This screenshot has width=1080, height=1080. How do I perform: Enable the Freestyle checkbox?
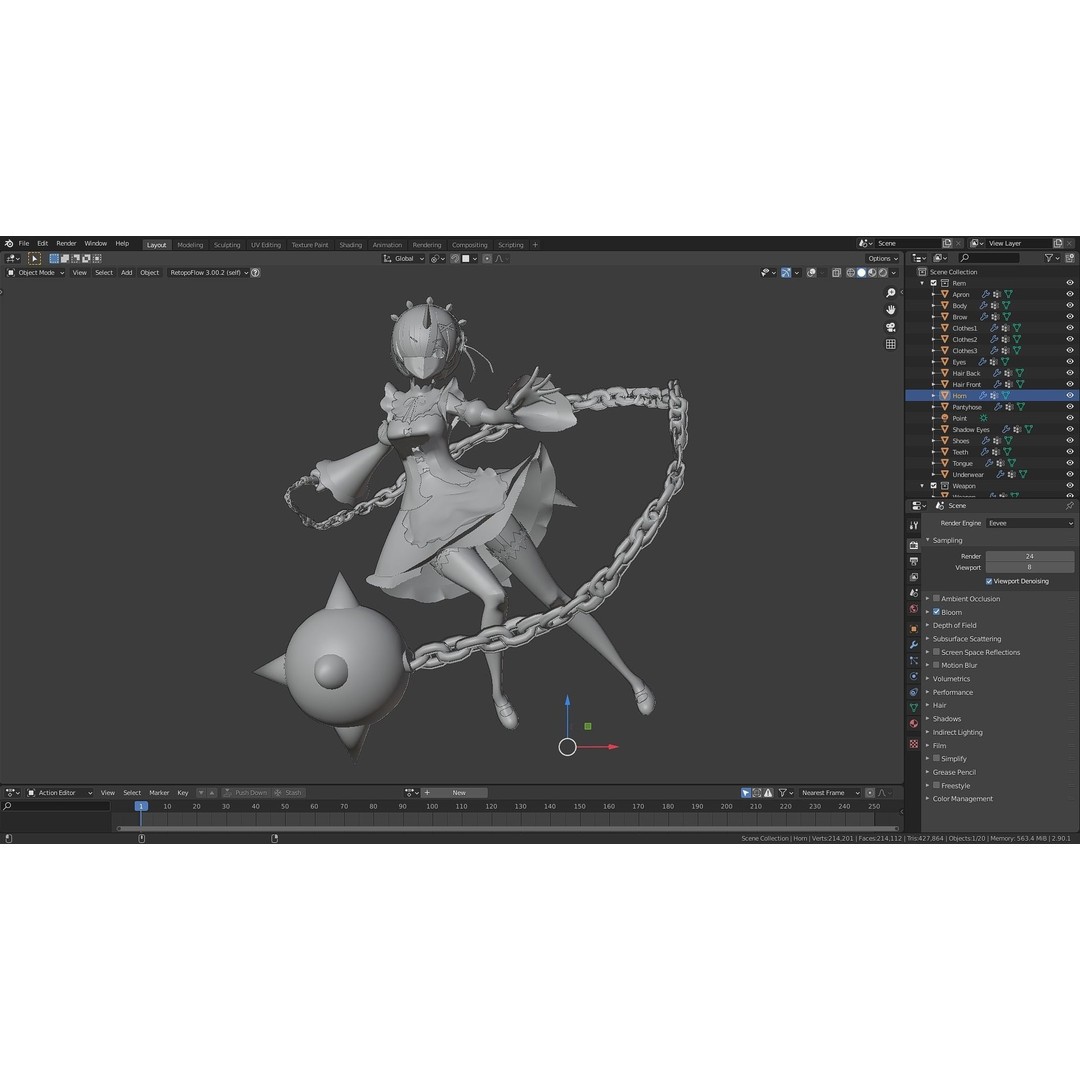coord(936,785)
